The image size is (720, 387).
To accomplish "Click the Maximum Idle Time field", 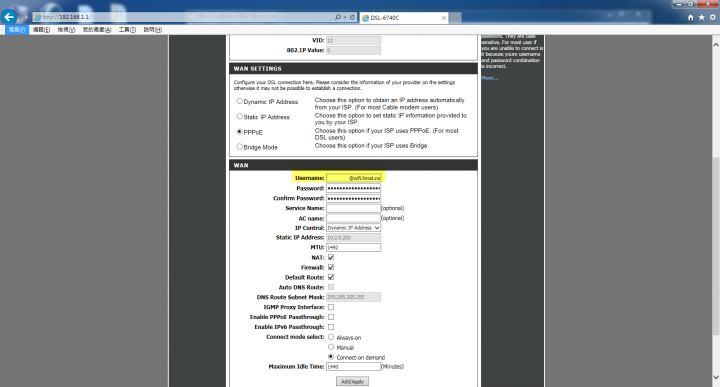I will (x=354, y=367).
